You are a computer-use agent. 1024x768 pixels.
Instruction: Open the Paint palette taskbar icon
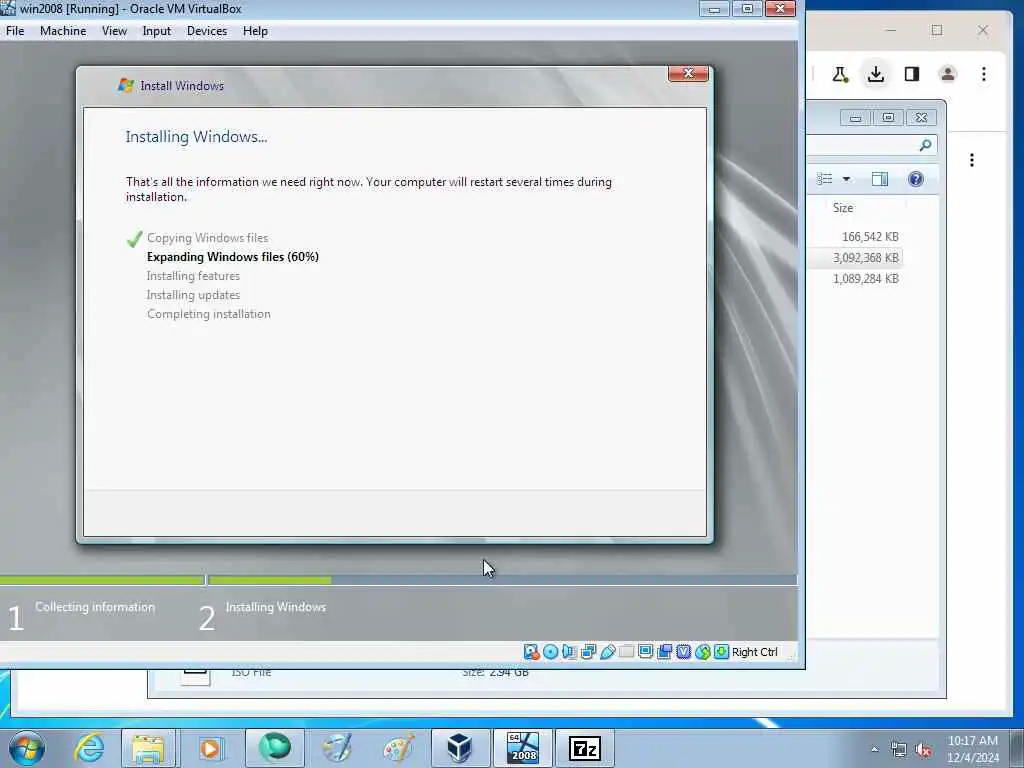398,748
